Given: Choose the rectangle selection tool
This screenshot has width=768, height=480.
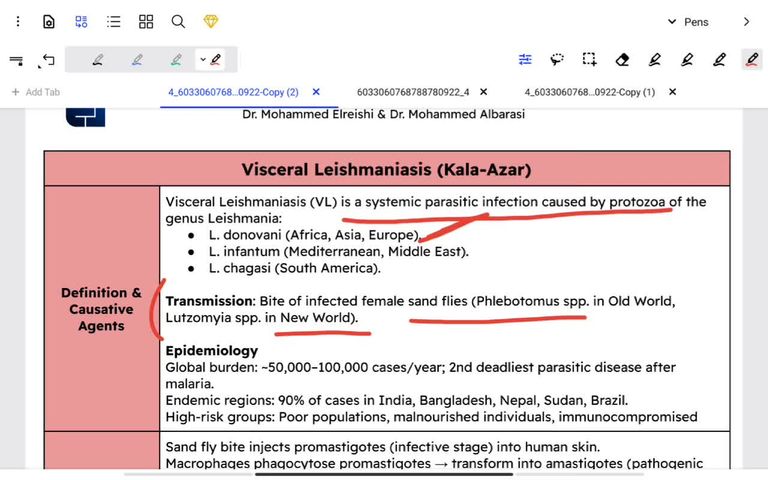Looking at the screenshot, I should point(590,60).
